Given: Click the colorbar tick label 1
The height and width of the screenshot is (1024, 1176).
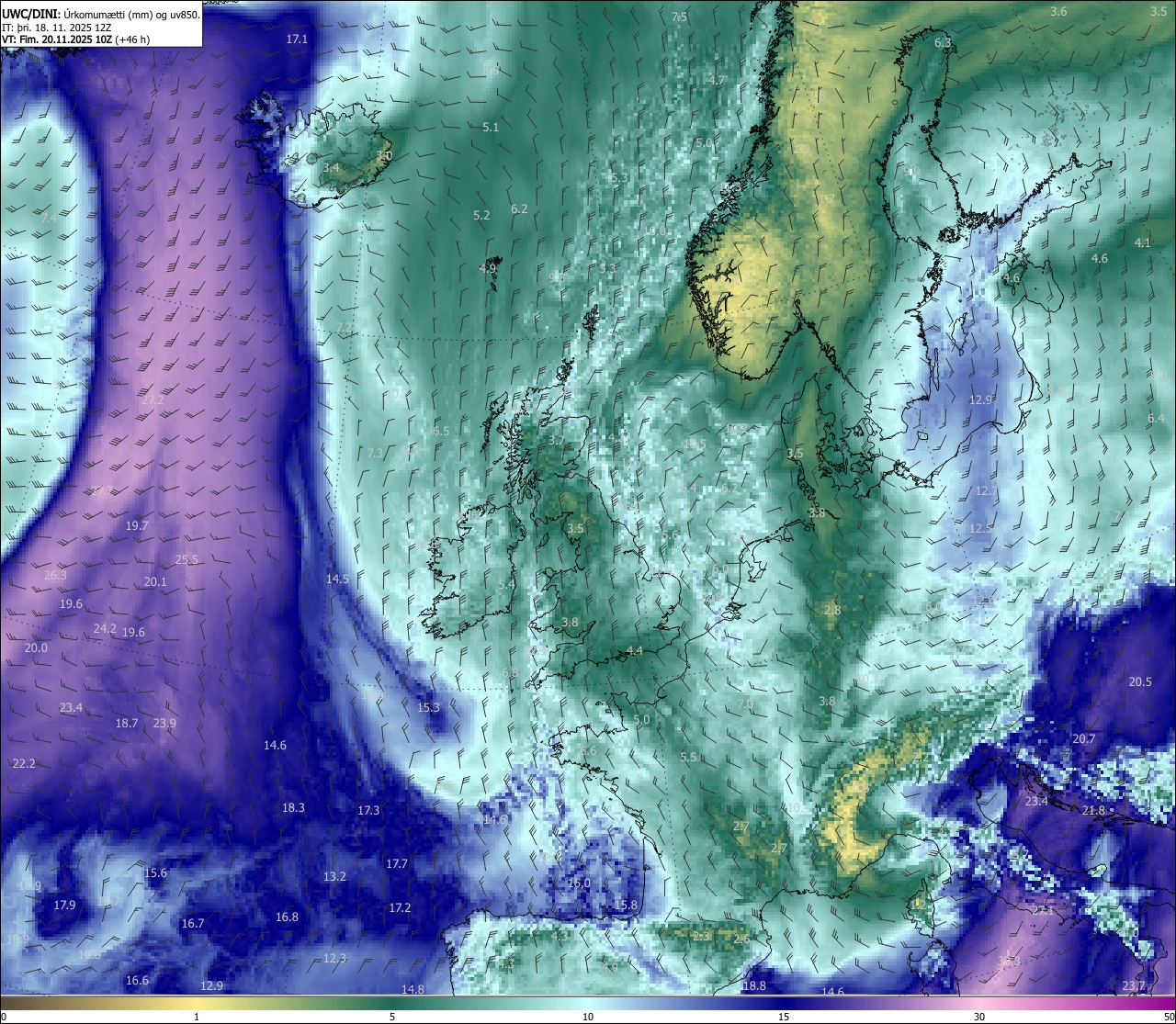Looking at the screenshot, I should click(x=197, y=1017).
